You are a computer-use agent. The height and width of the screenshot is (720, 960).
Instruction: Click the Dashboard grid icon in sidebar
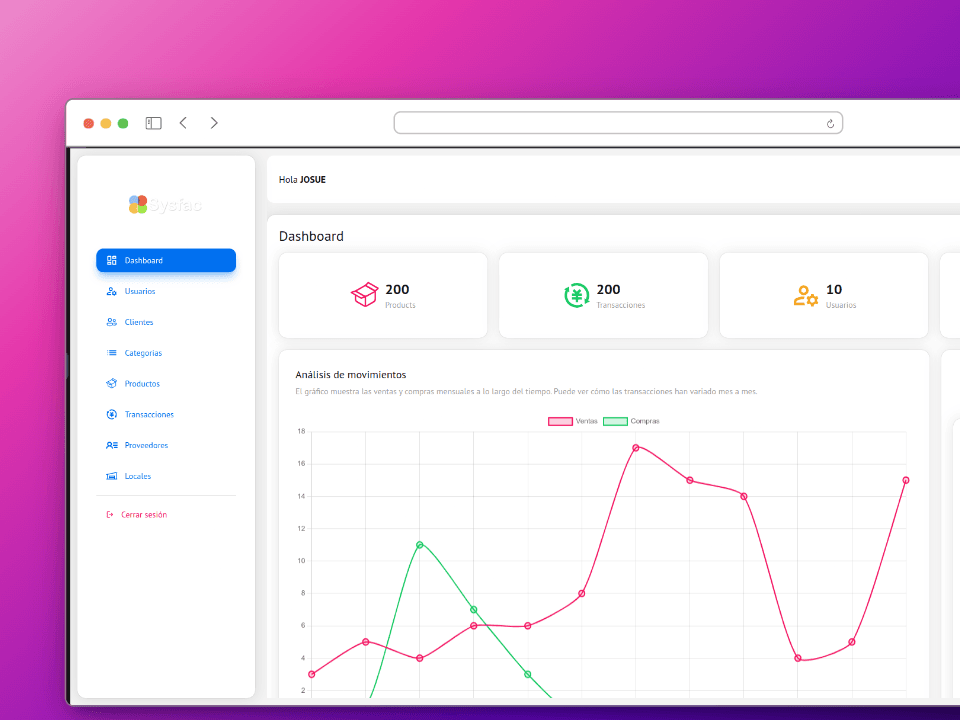point(111,260)
